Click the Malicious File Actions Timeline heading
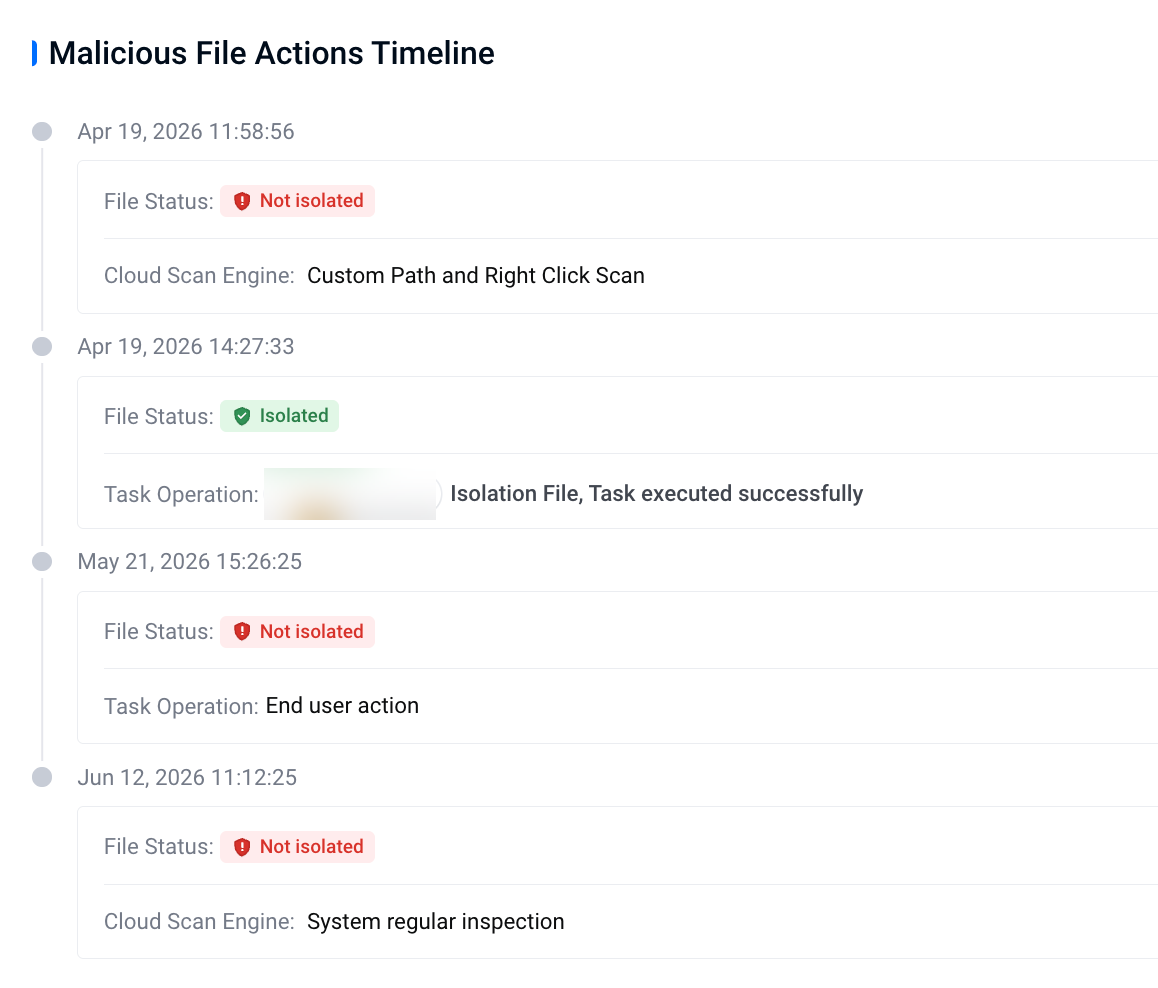 click(272, 53)
